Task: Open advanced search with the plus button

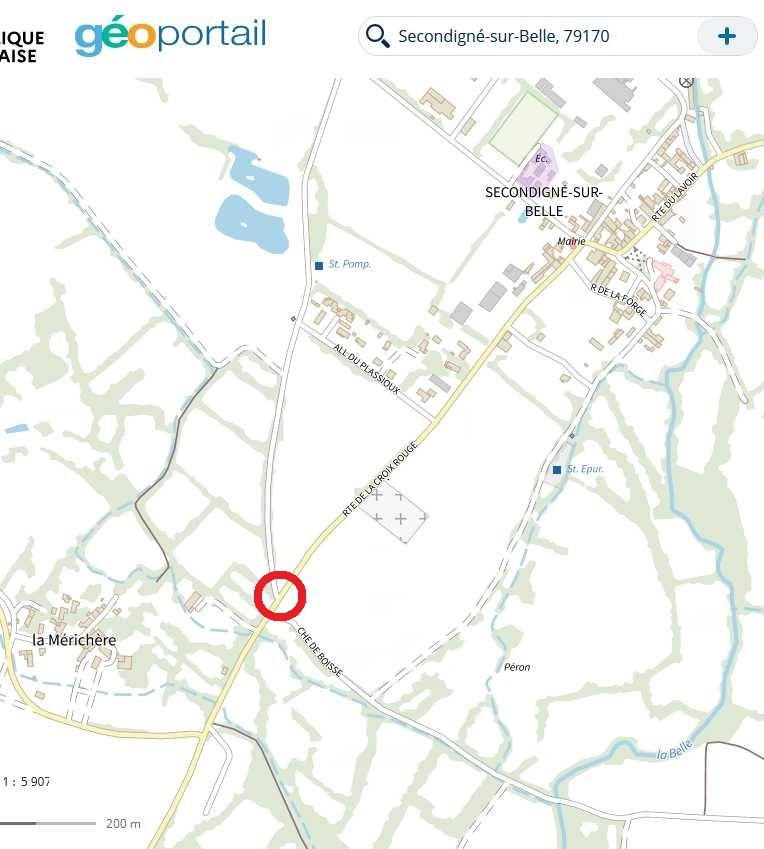Action: point(726,36)
